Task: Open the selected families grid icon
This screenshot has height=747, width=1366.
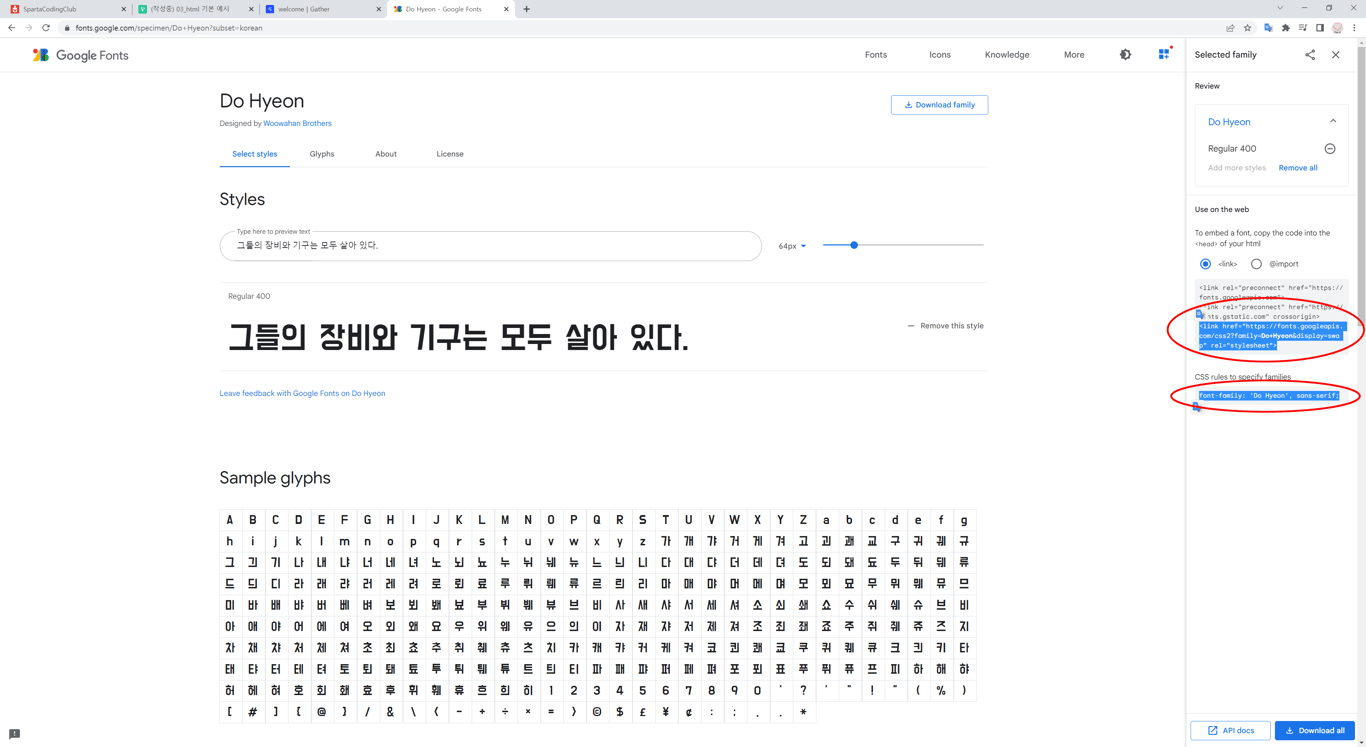Action: [x=1164, y=54]
